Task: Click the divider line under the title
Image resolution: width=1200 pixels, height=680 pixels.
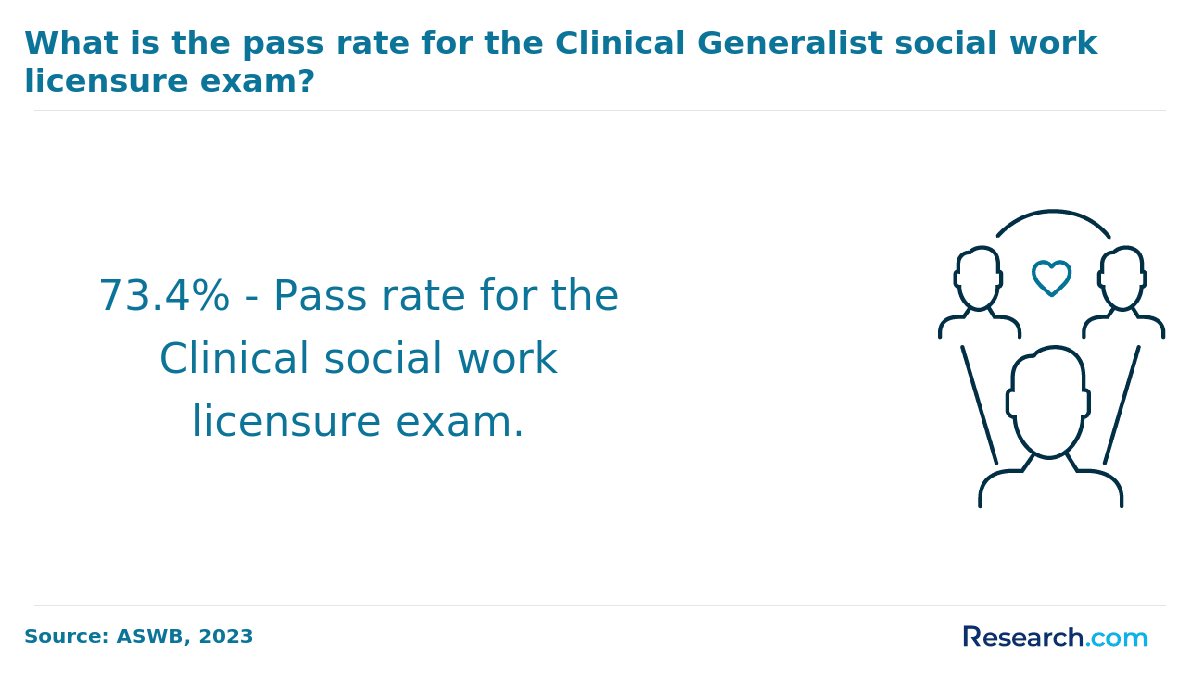Action: pyautogui.click(x=600, y=110)
